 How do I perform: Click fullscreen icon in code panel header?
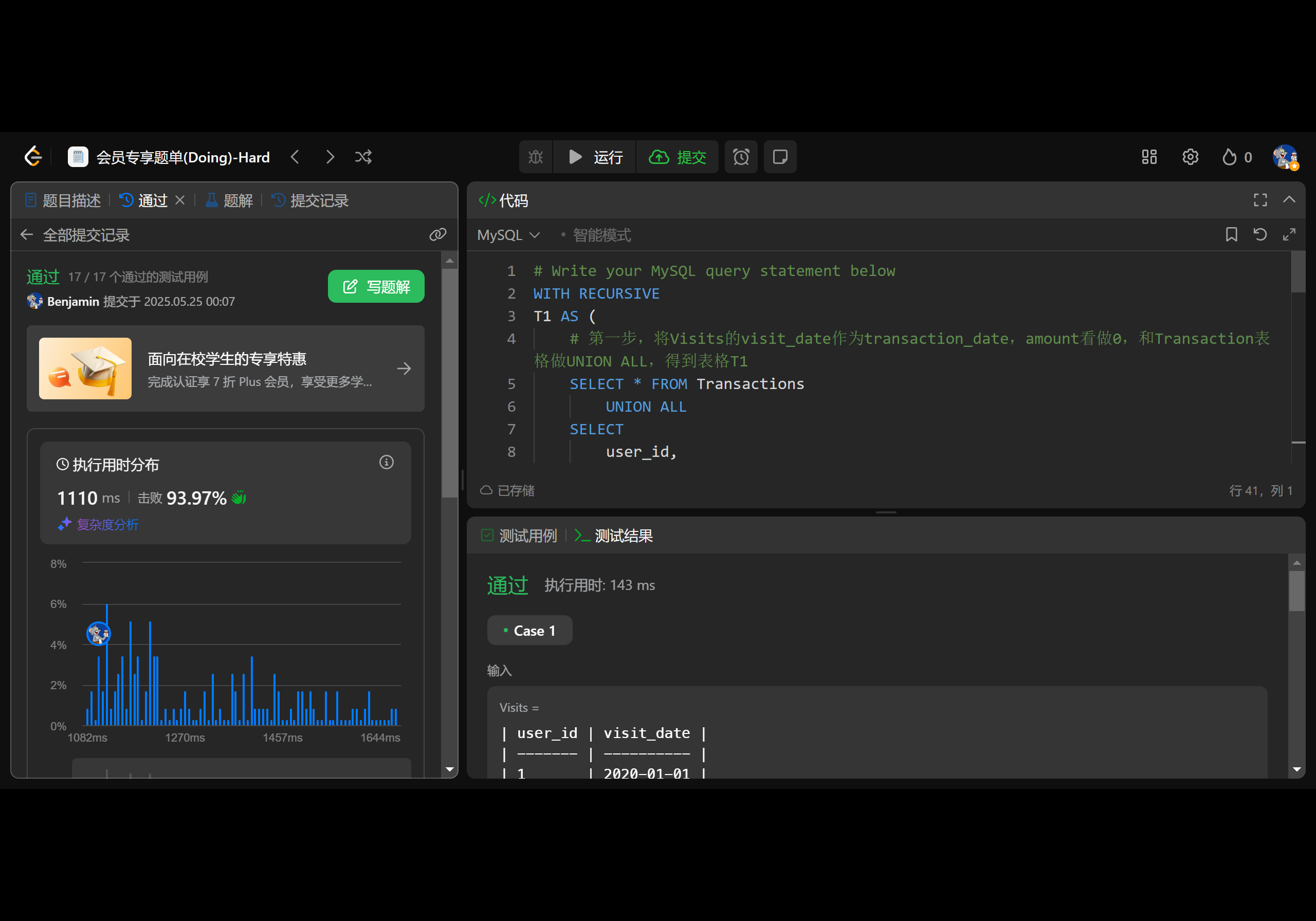click(1260, 200)
